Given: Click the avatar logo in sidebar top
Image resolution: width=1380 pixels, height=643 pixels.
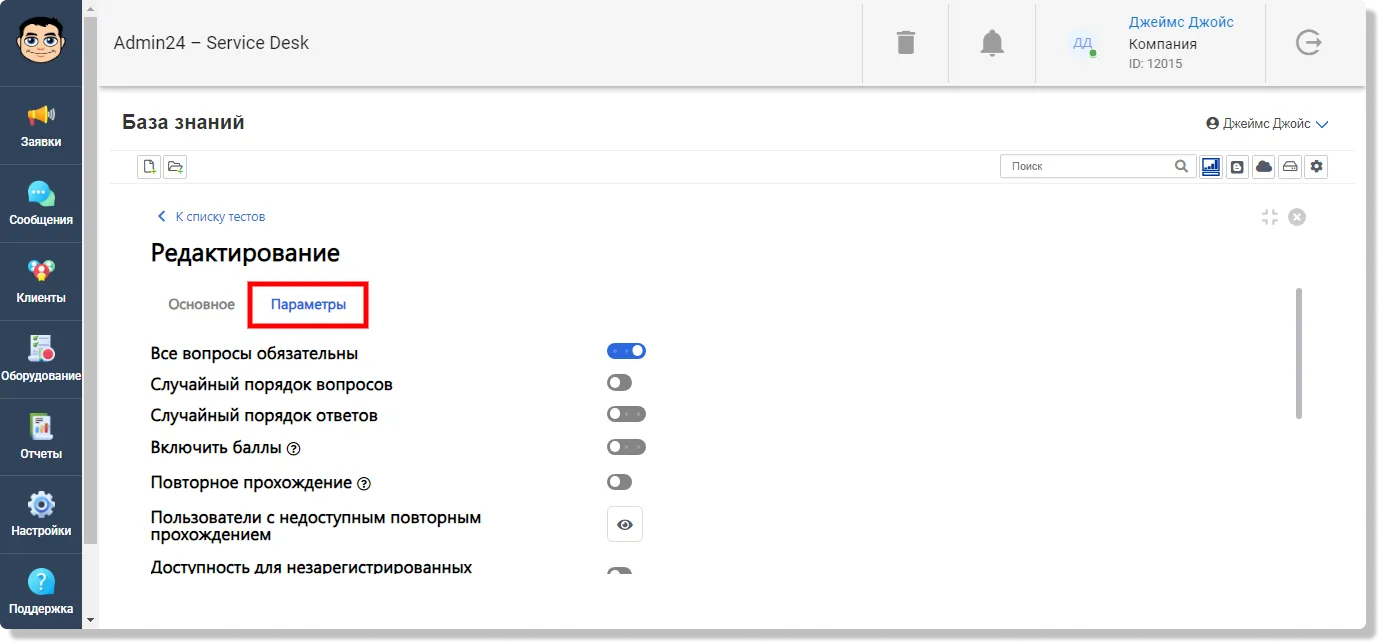Looking at the screenshot, I should click(41, 42).
